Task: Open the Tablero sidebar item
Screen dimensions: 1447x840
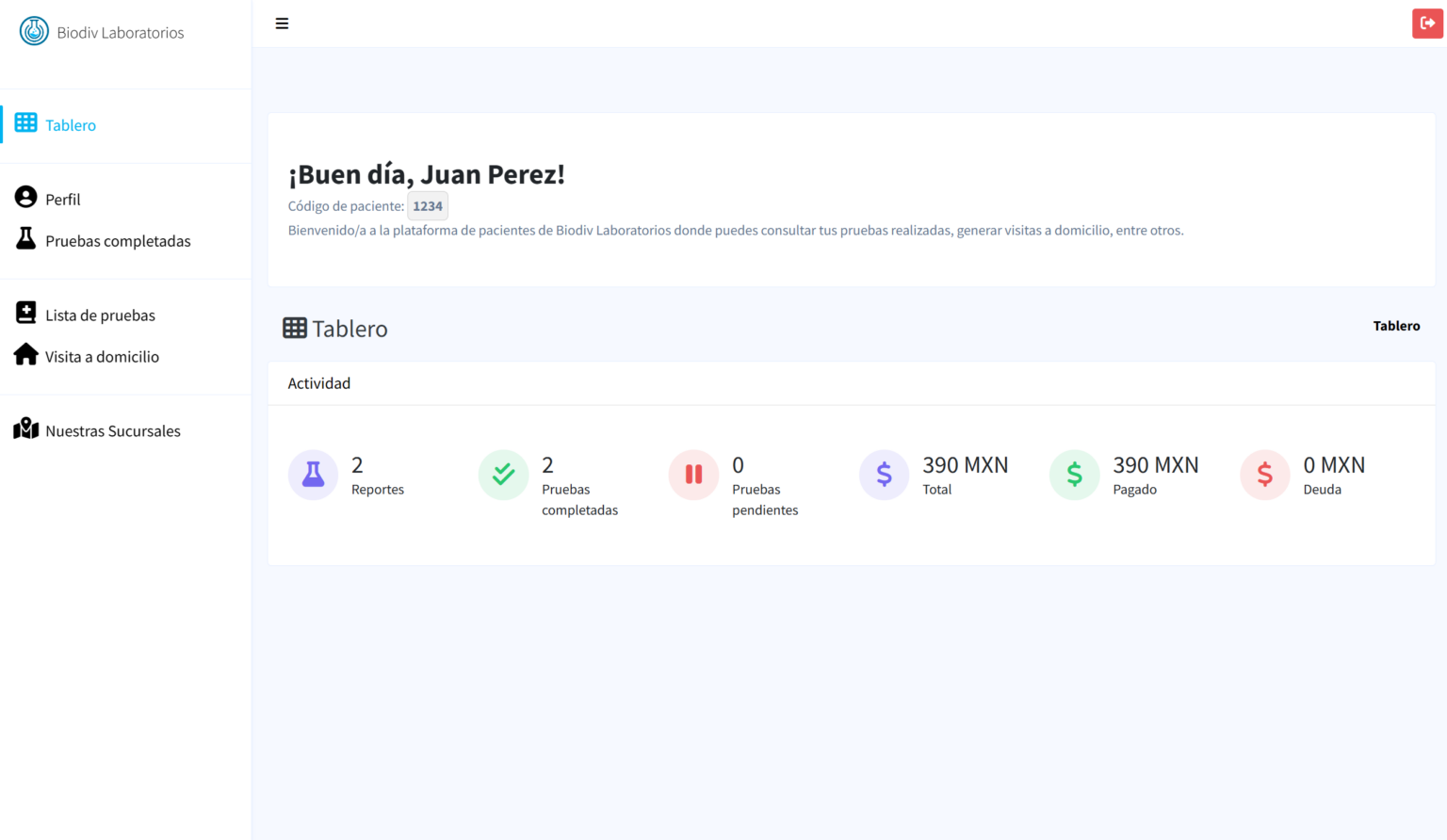Action: tap(70, 125)
